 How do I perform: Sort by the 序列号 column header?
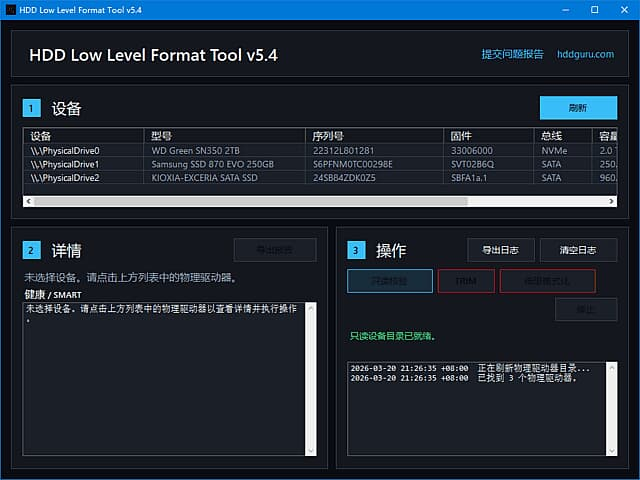tap(374, 136)
